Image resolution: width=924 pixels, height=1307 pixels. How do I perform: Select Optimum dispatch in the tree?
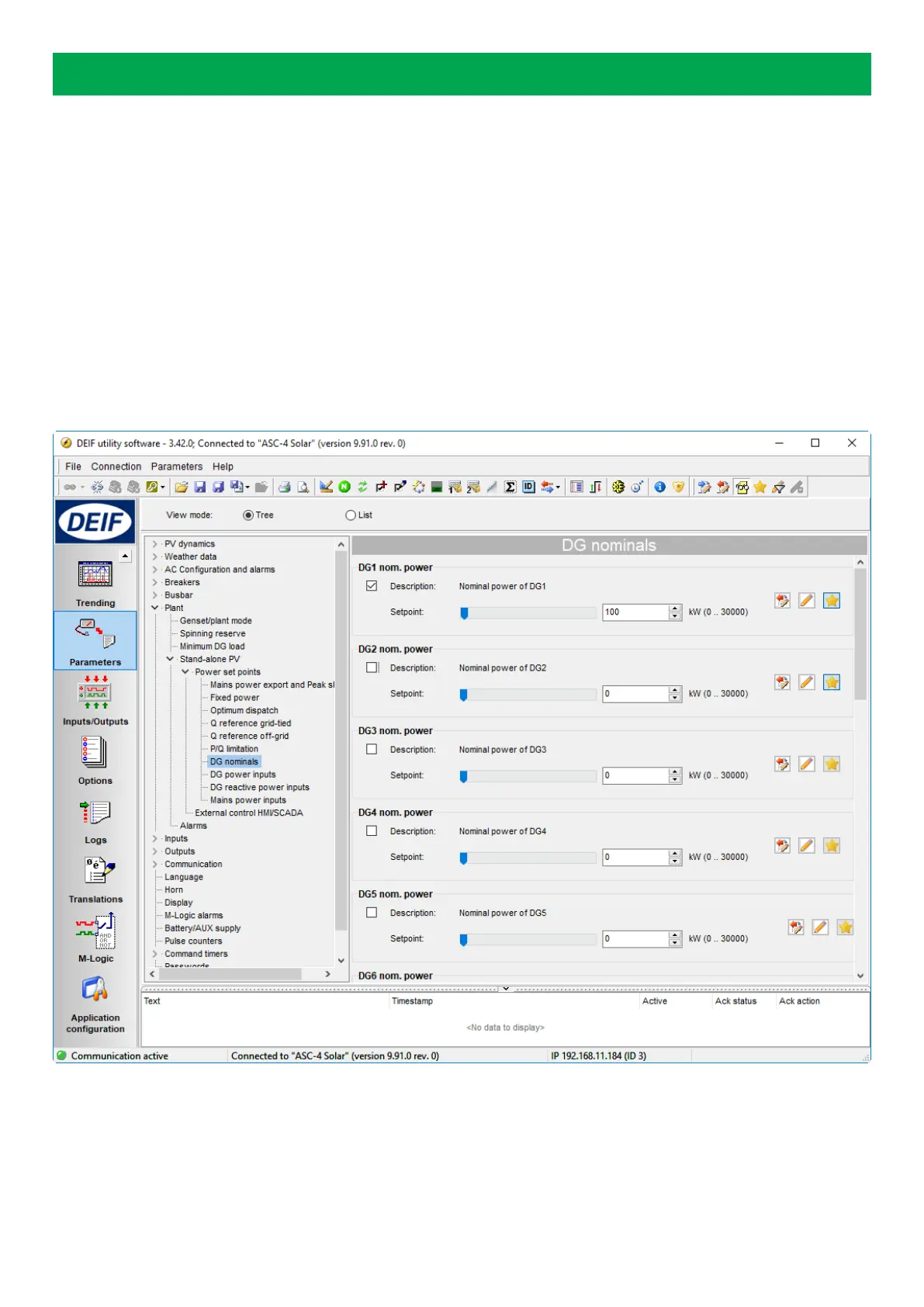244,710
